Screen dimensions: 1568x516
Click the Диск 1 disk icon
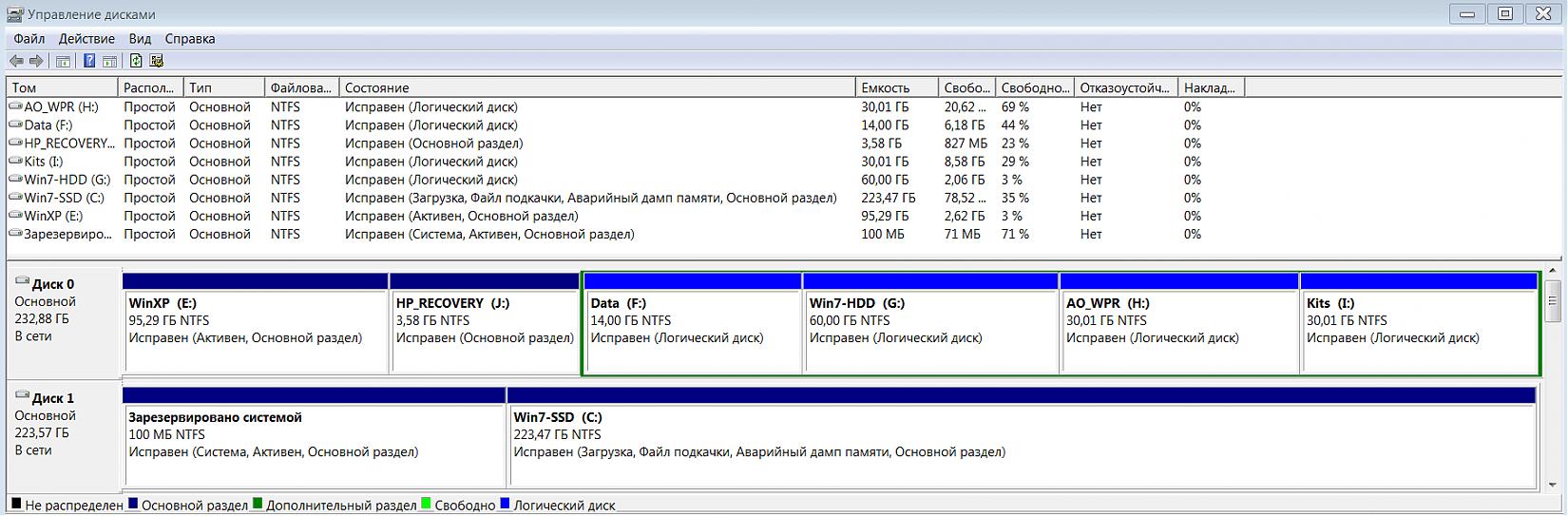22,396
